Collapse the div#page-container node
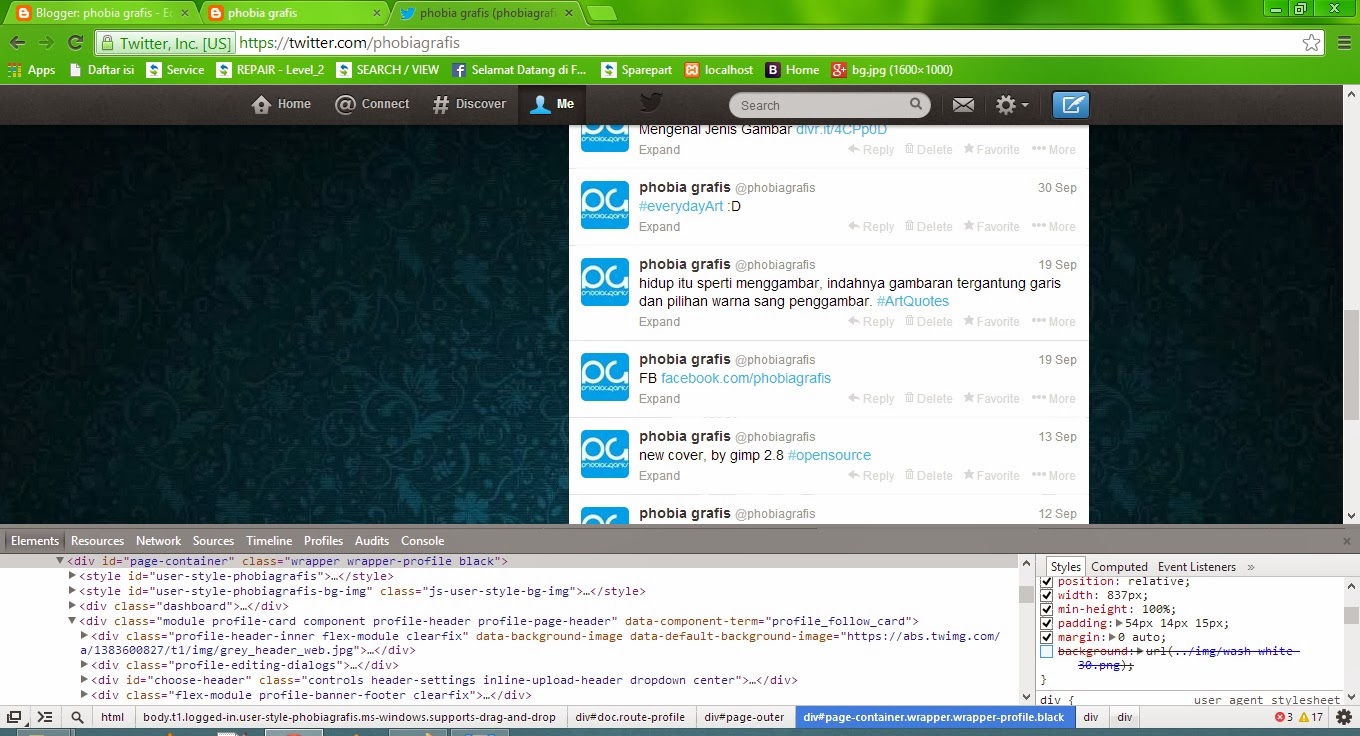Image resolution: width=1360 pixels, height=736 pixels. (60, 562)
